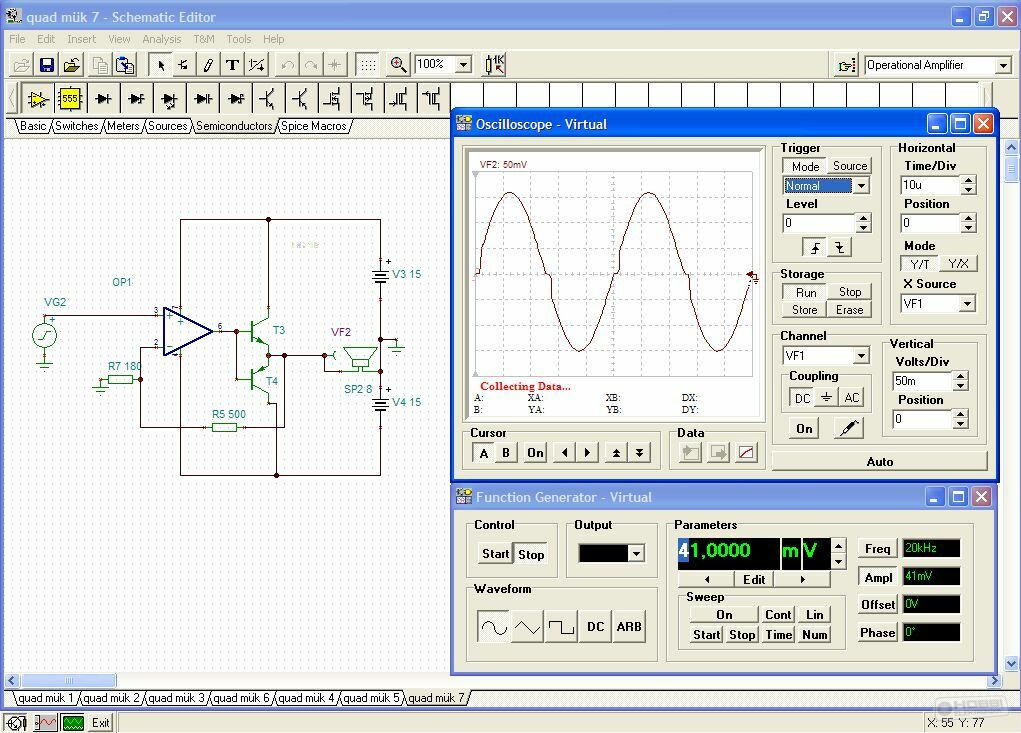Choose the triangle waveform button
The width and height of the screenshot is (1021, 733).
coord(527,627)
